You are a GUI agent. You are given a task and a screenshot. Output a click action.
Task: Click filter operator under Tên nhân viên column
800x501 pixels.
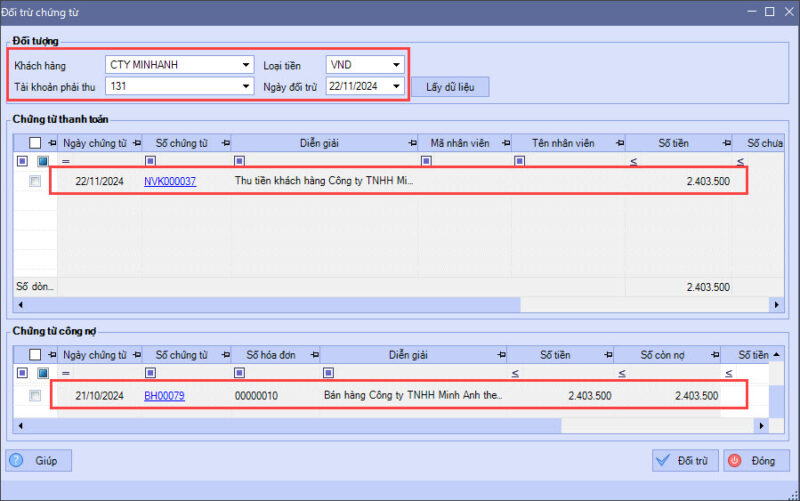(x=518, y=161)
